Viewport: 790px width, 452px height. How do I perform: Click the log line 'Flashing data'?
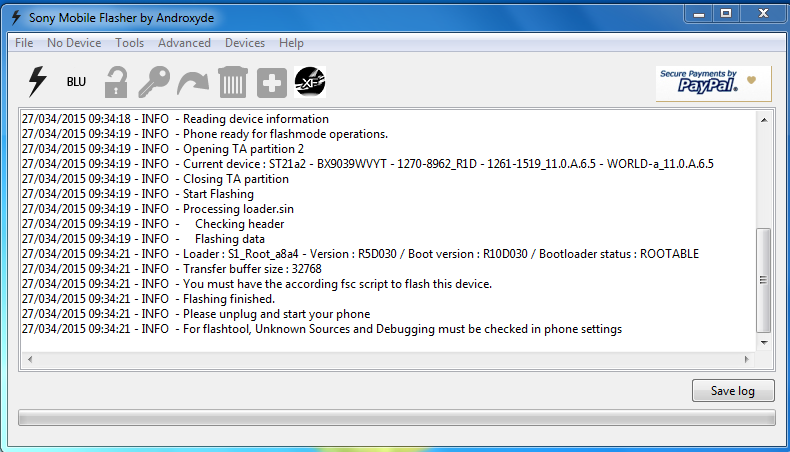143,239
